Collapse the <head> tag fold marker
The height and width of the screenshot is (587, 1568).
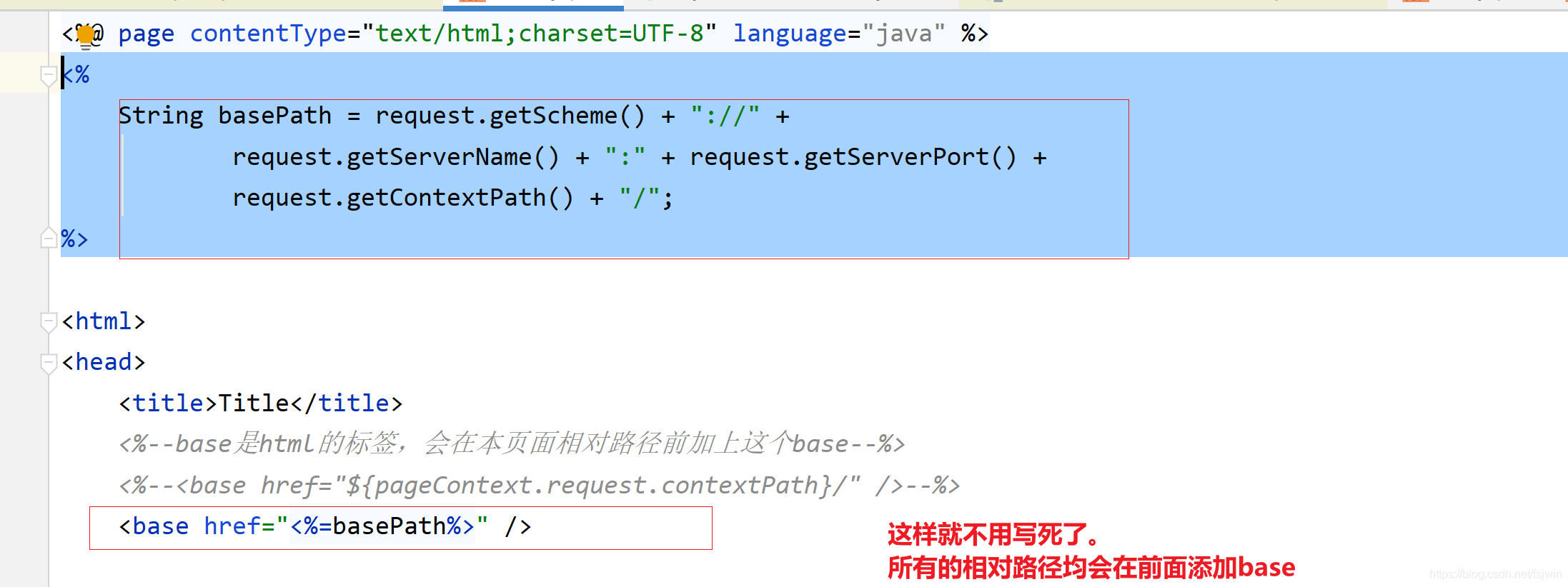pos(49,363)
